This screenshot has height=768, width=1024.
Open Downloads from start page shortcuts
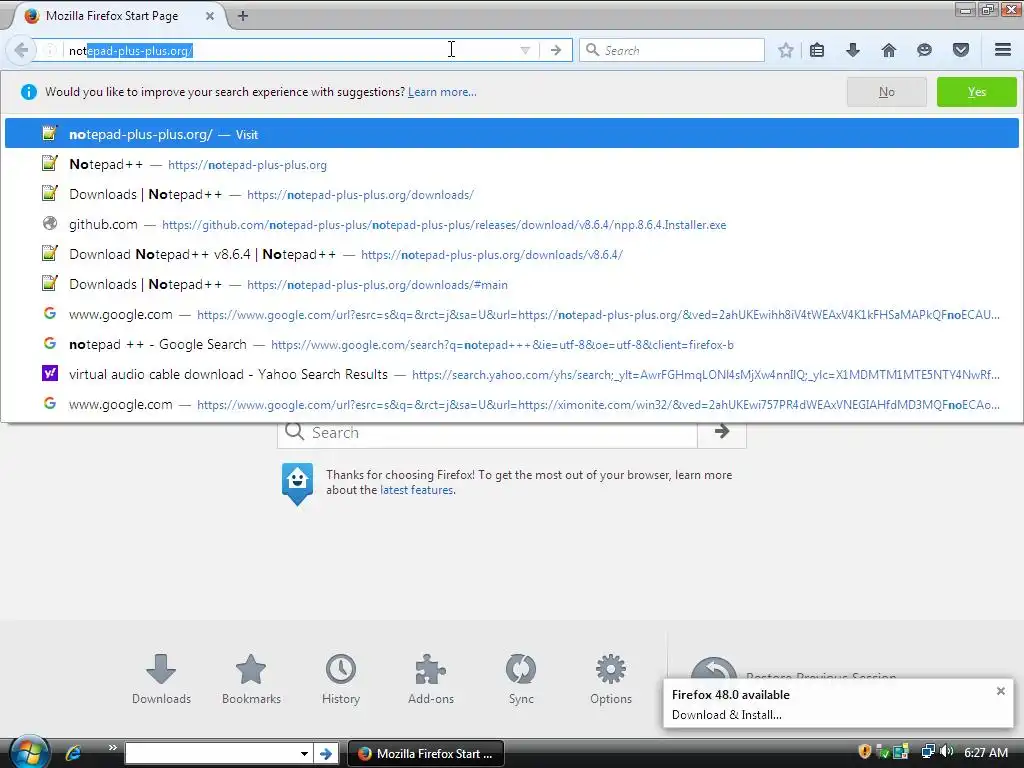pos(161,679)
